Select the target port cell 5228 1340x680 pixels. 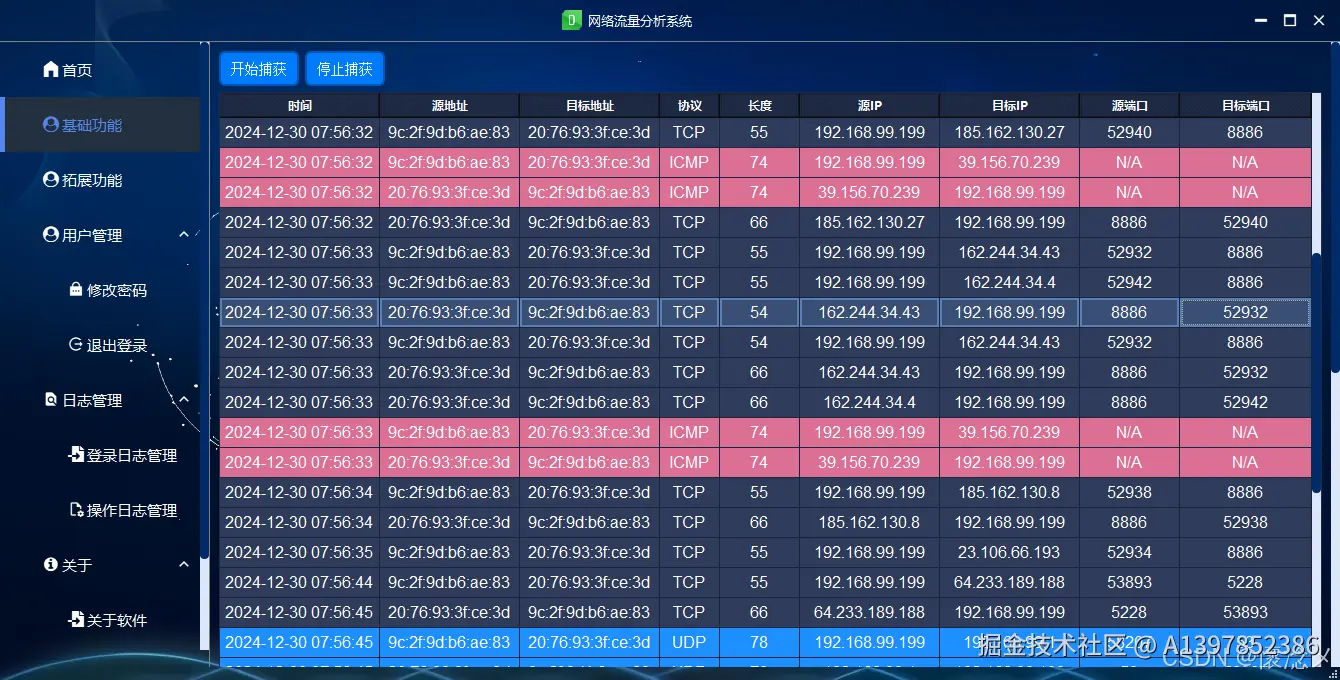(x=1245, y=582)
